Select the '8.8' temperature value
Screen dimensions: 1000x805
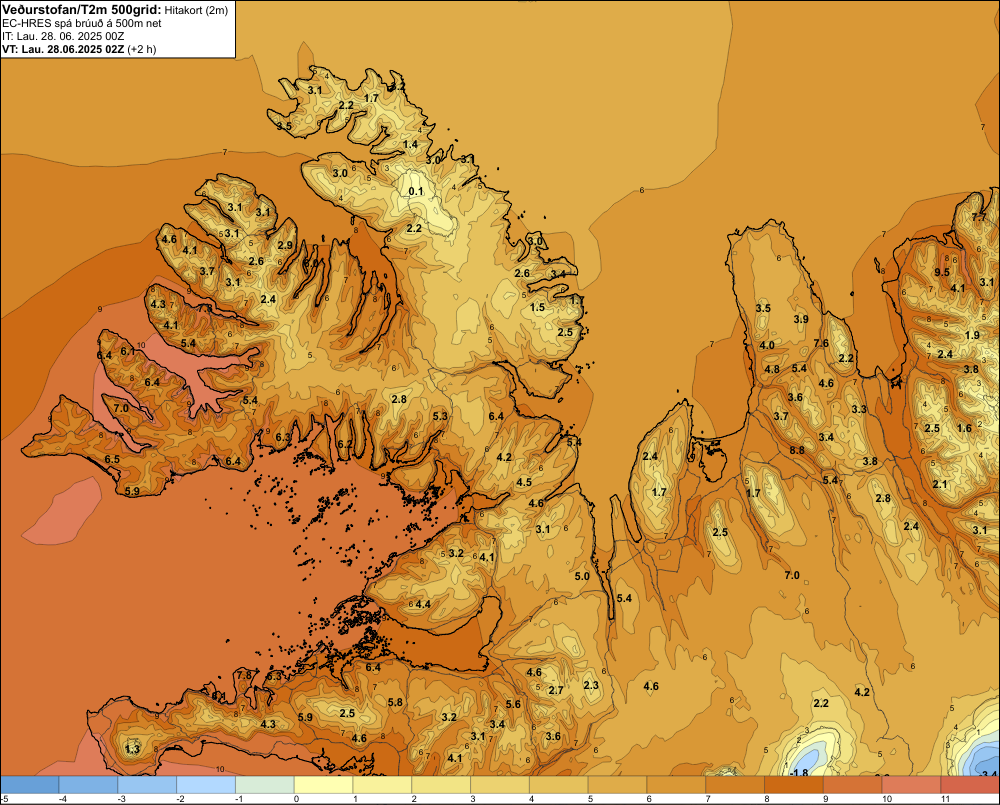point(797,450)
